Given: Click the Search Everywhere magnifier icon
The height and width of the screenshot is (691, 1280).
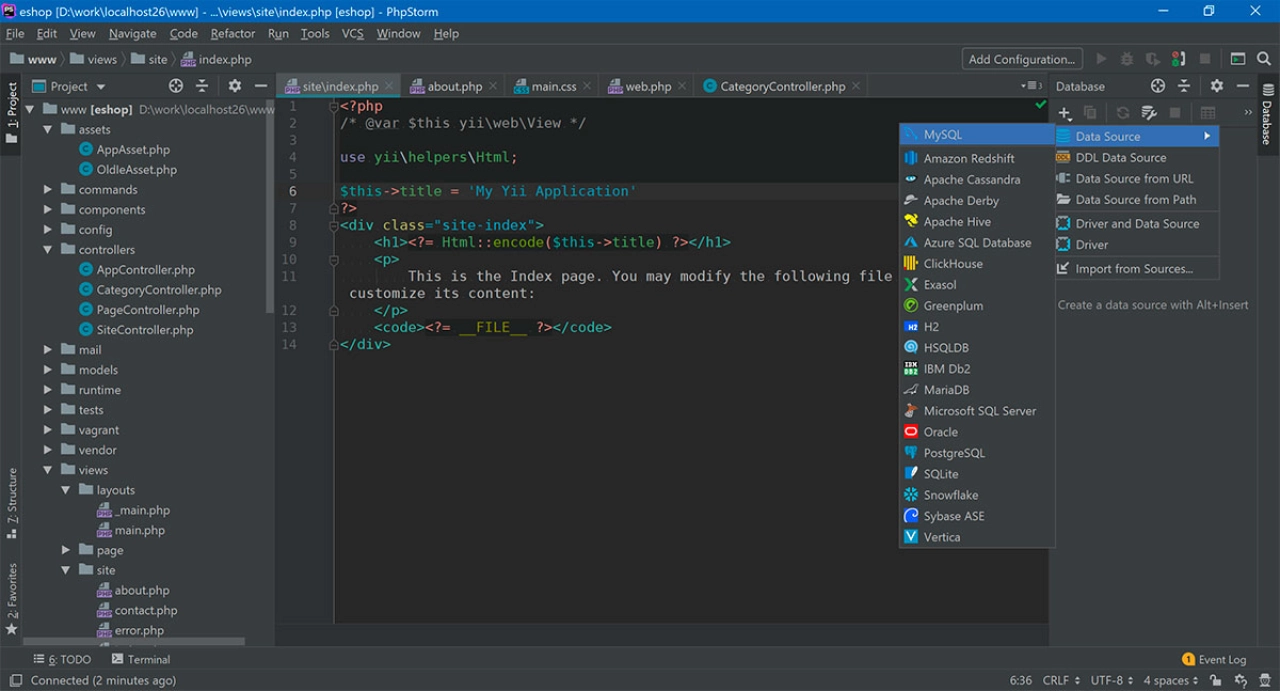Looking at the screenshot, I should pyautogui.click(x=1264, y=59).
